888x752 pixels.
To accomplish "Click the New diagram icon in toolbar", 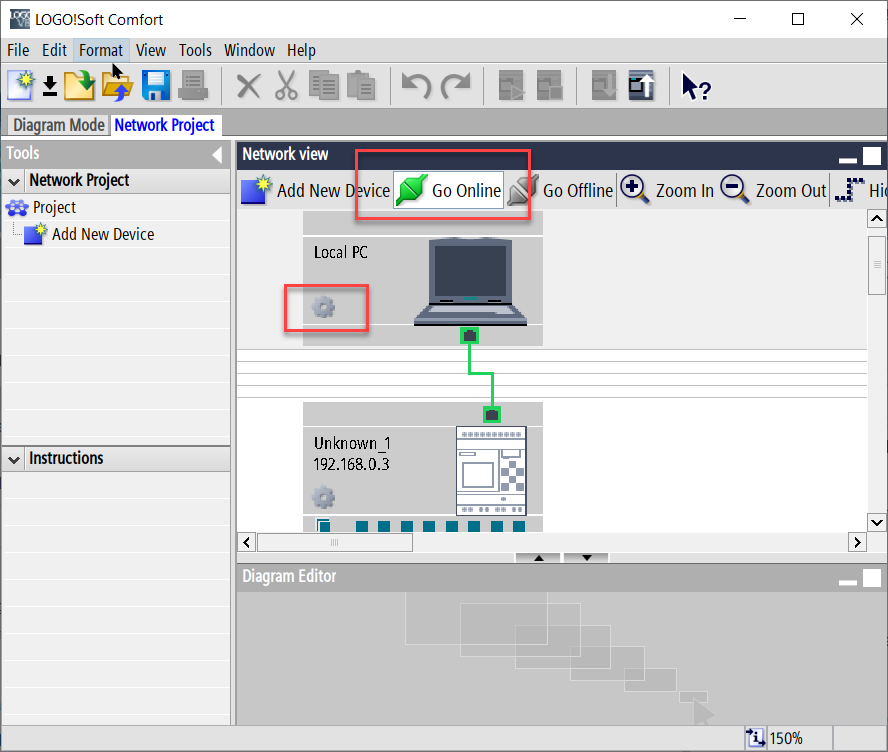I will [21, 86].
